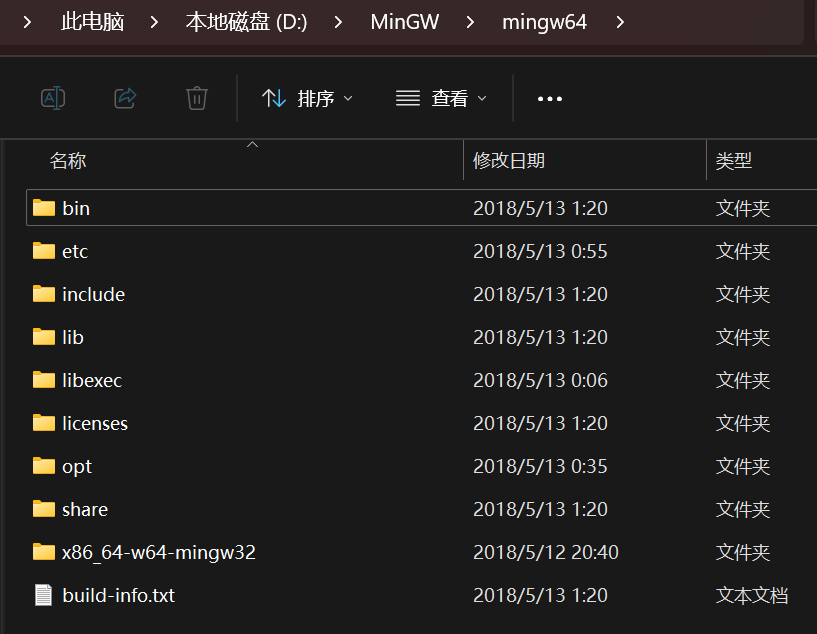The image size is (817, 634).
Task: Select the lib folder icon
Action: pyautogui.click(x=44, y=337)
